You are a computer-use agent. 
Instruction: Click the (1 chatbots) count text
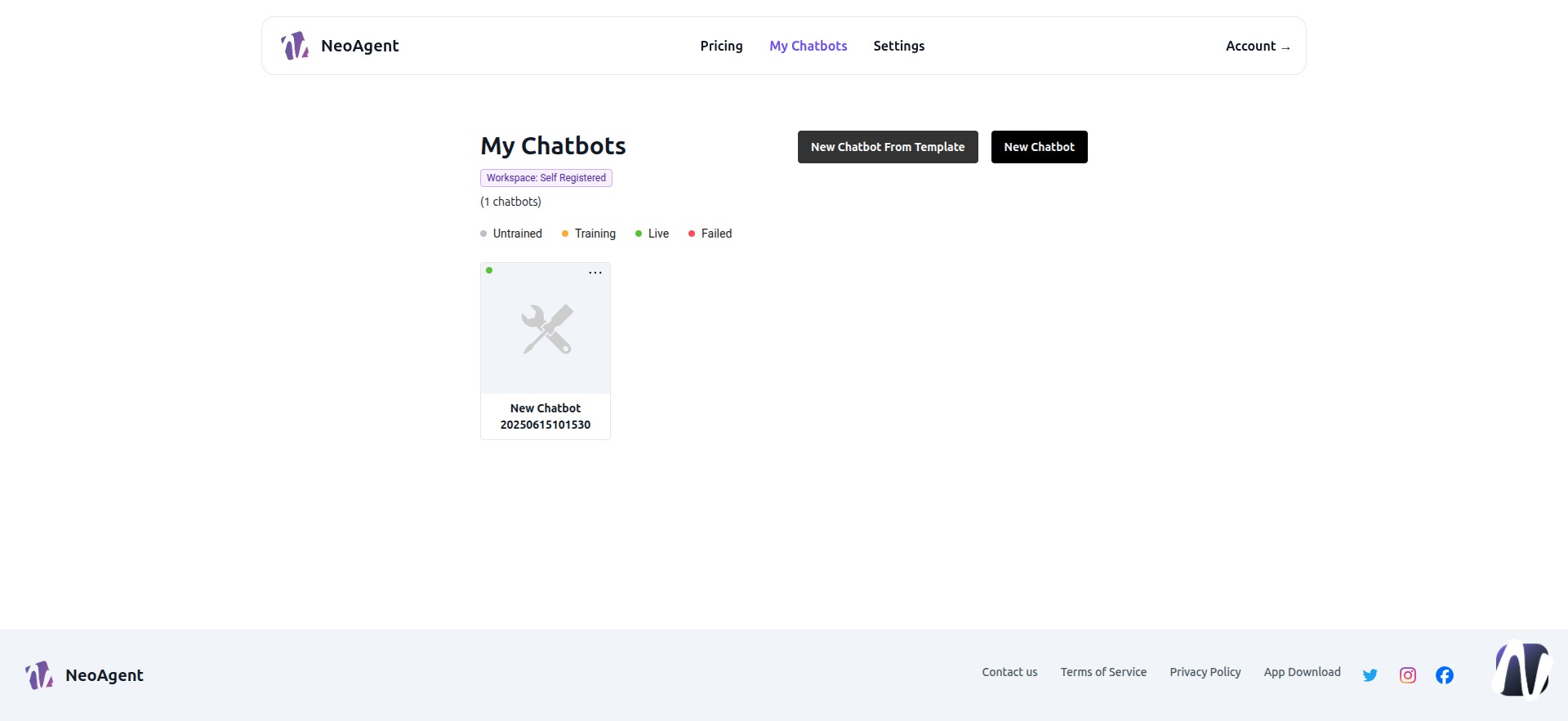coord(510,202)
